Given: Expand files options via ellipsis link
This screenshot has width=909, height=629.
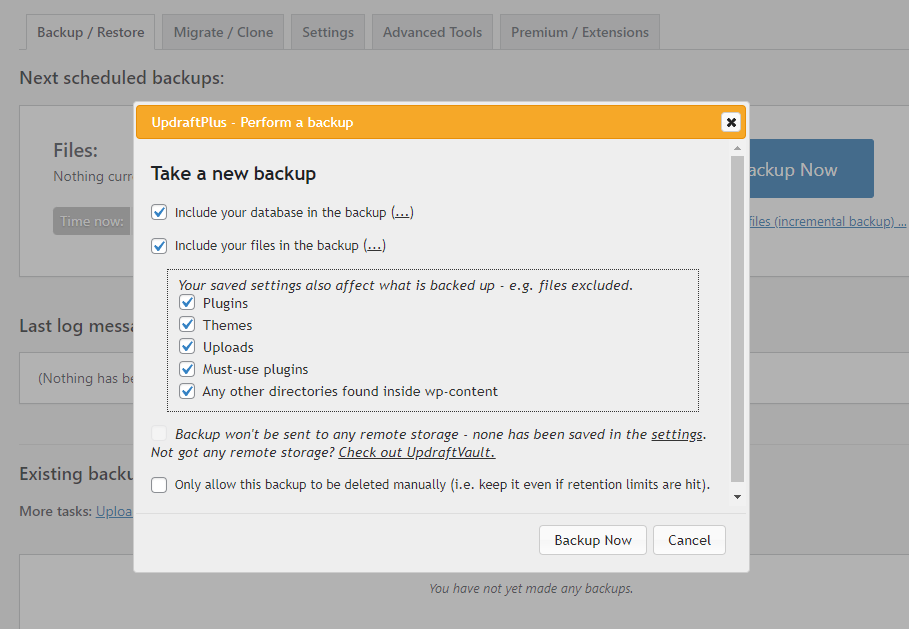Looking at the screenshot, I should click(x=374, y=246).
